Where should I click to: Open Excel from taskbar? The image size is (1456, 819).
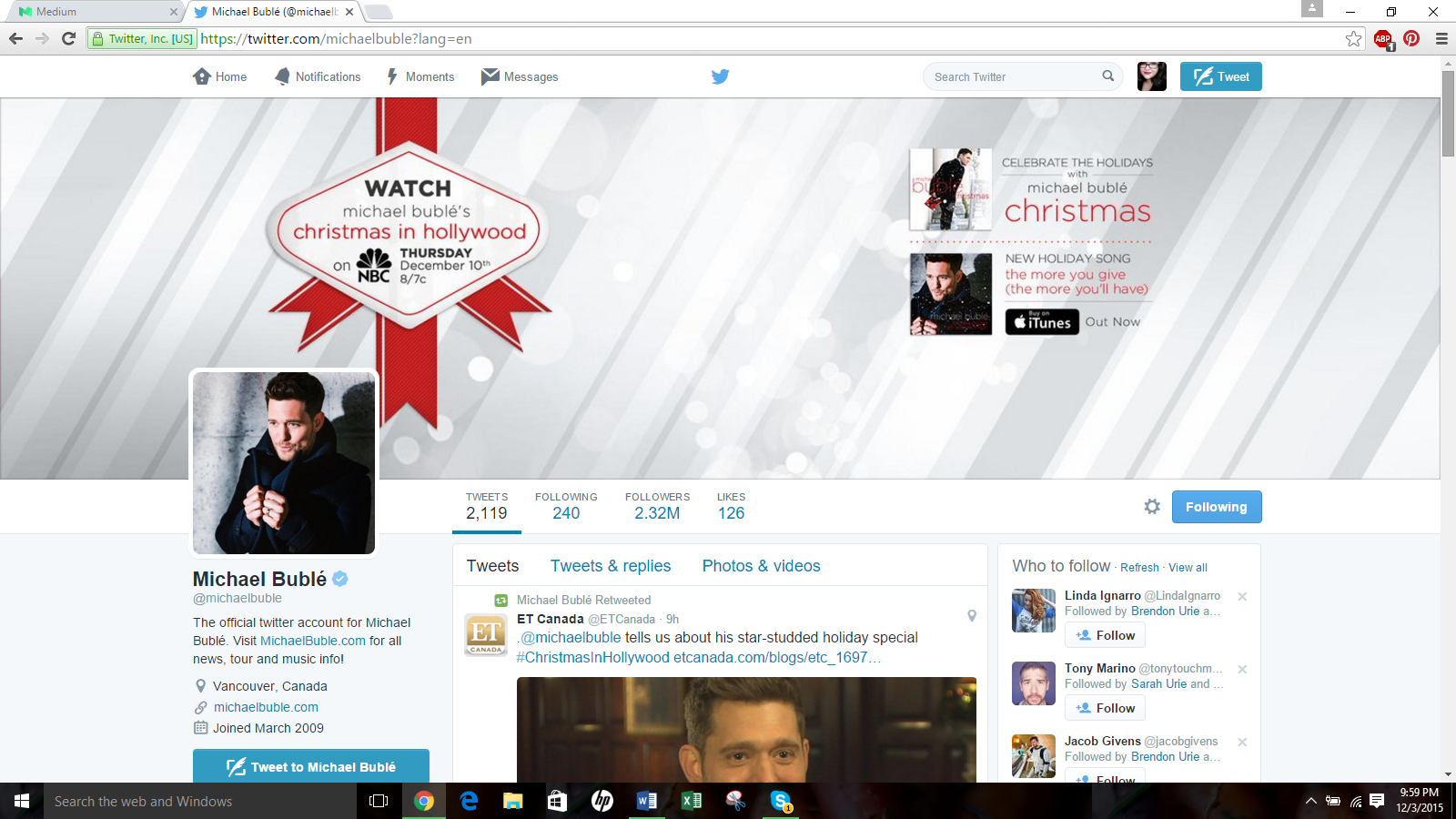pyautogui.click(x=692, y=801)
